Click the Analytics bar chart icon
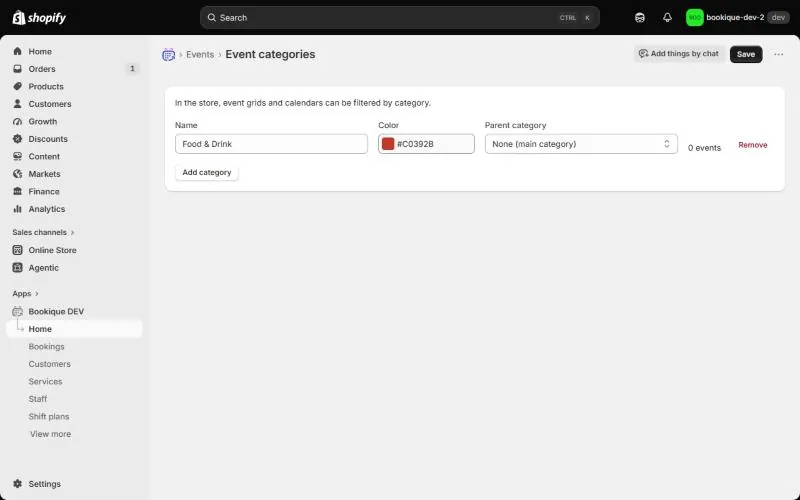 tap(17, 209)
